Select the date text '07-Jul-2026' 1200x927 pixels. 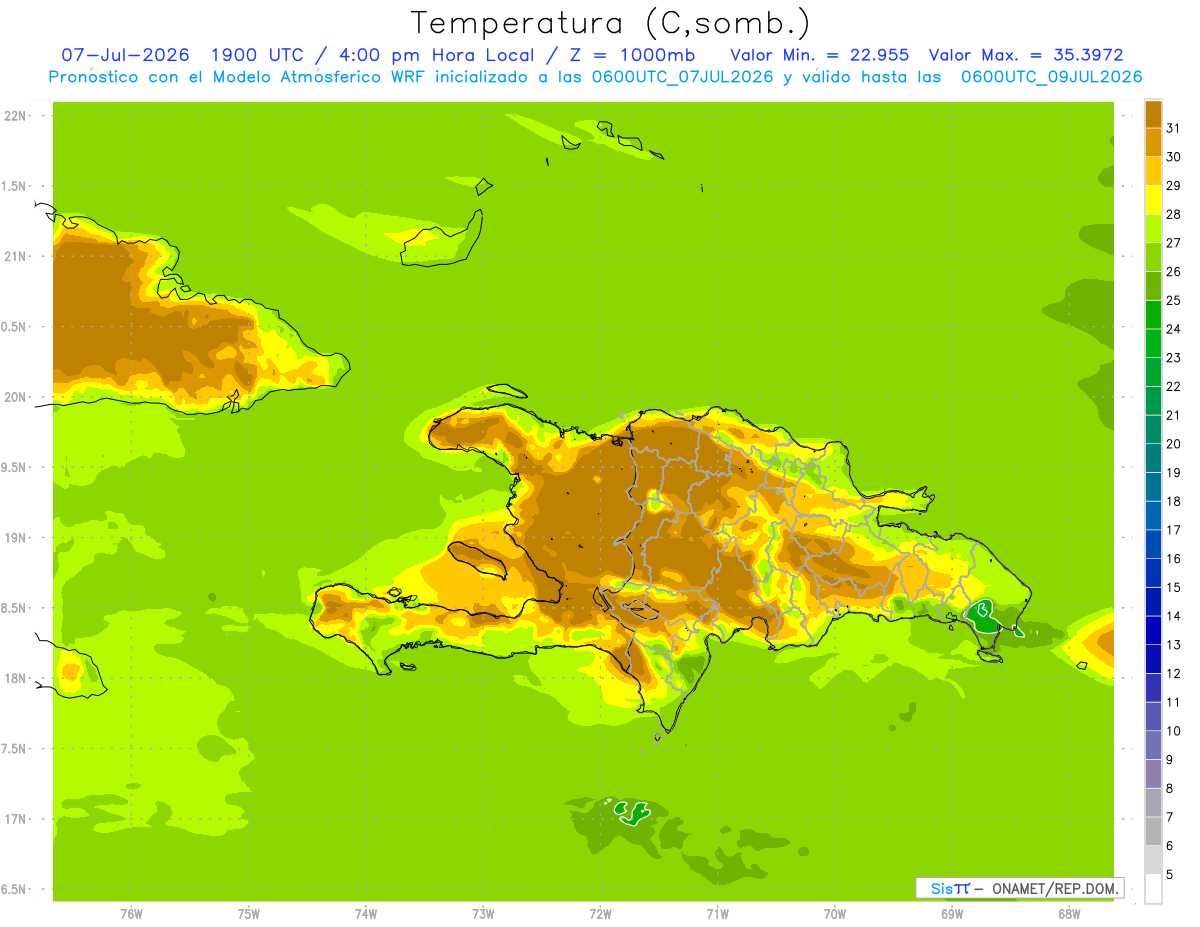[125, 55]
